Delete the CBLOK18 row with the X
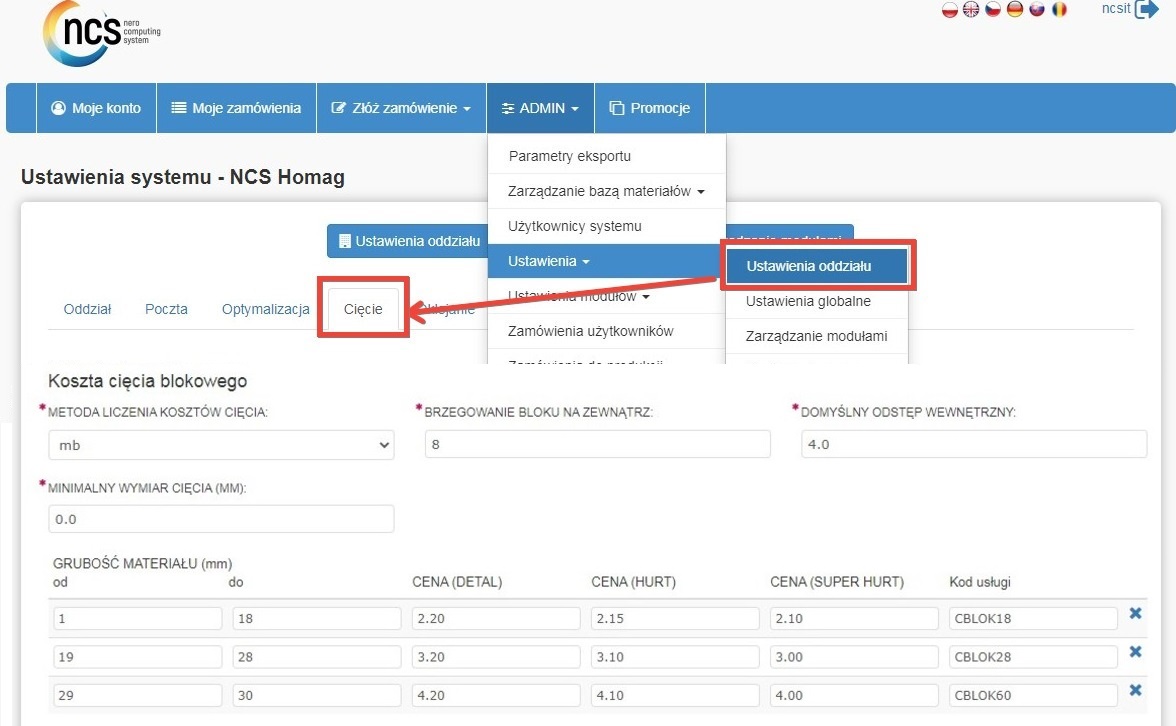The height and width of the screenshot is (726, 1176). (x=1135, y=613)
